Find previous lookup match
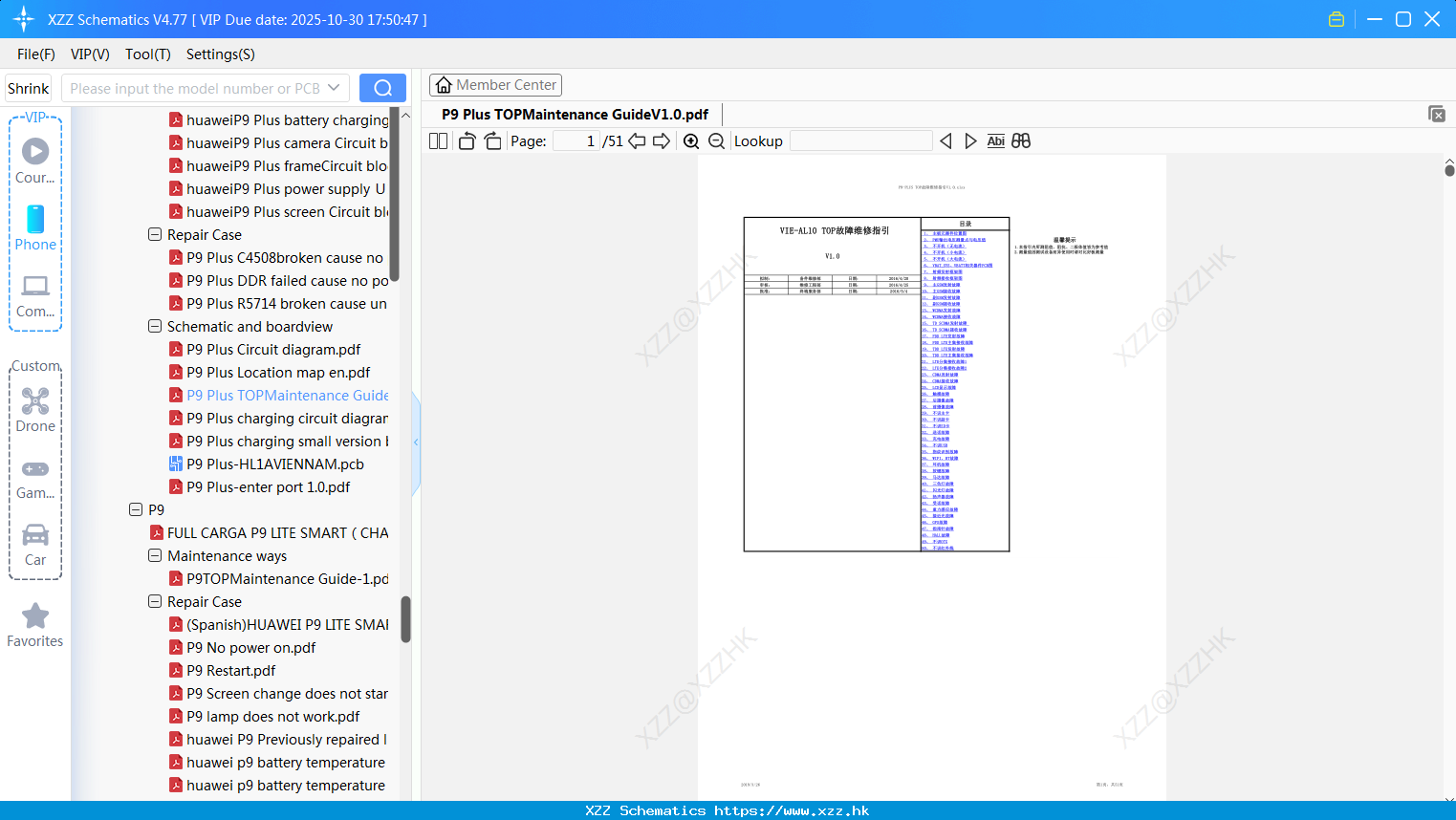 [x=945, y=140]
